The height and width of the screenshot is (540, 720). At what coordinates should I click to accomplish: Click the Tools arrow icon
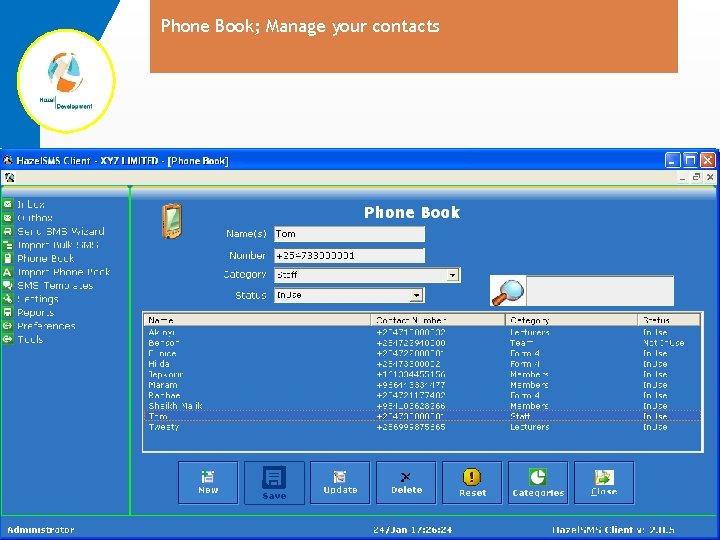(x=8, y=339)
